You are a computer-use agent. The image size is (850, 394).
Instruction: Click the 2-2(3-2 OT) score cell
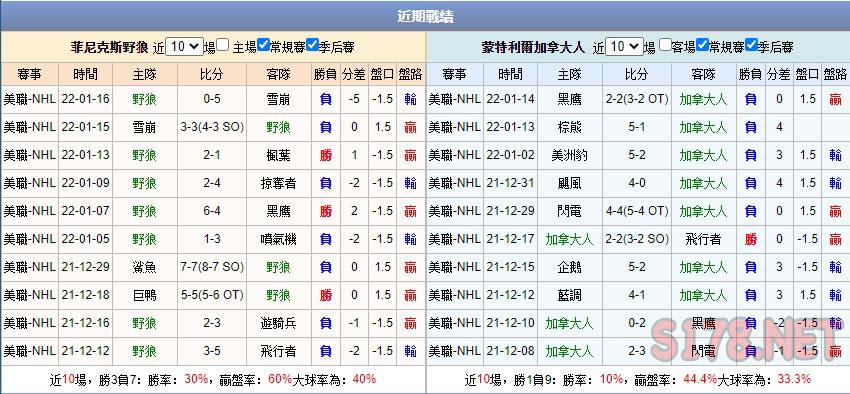click(637, 99)
